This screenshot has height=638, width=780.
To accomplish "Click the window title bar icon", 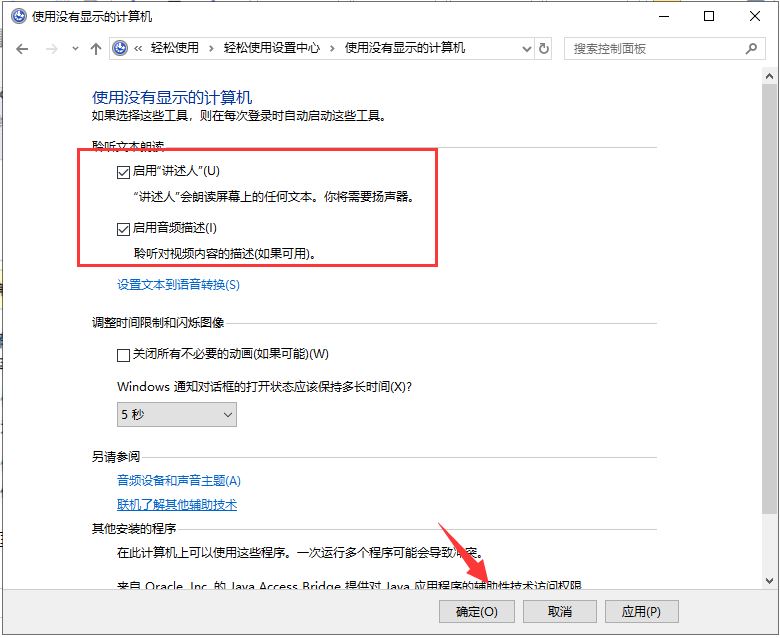I will pos(17,16).
